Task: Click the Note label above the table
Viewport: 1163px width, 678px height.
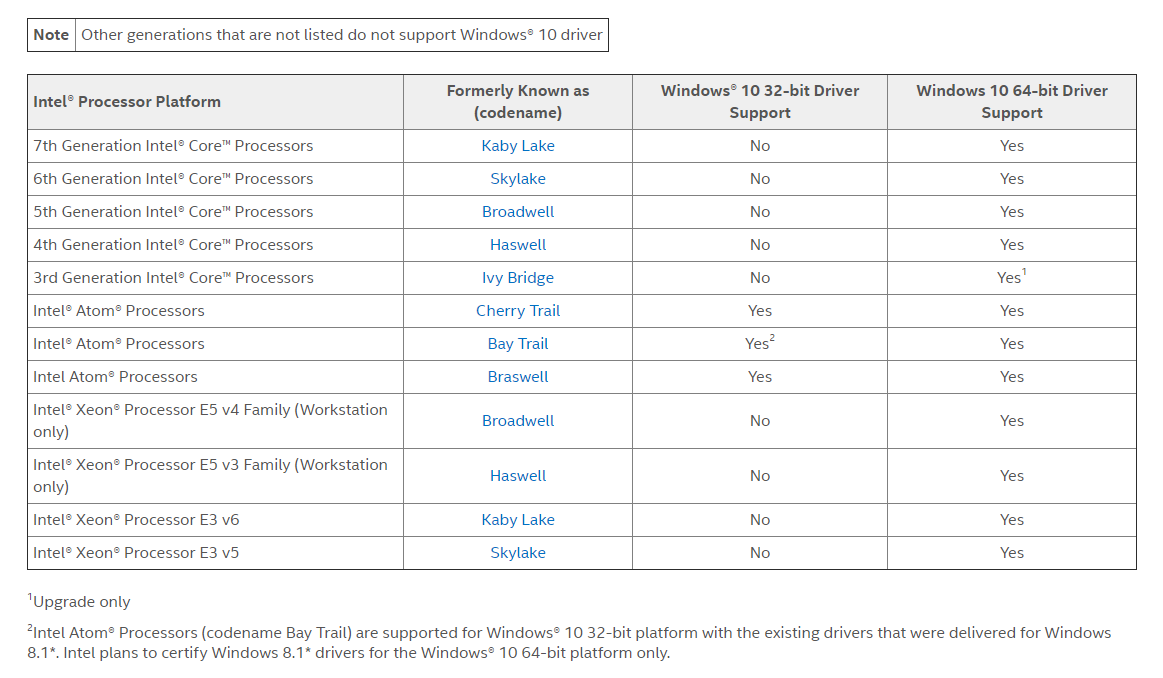Action: coord(51,35)
